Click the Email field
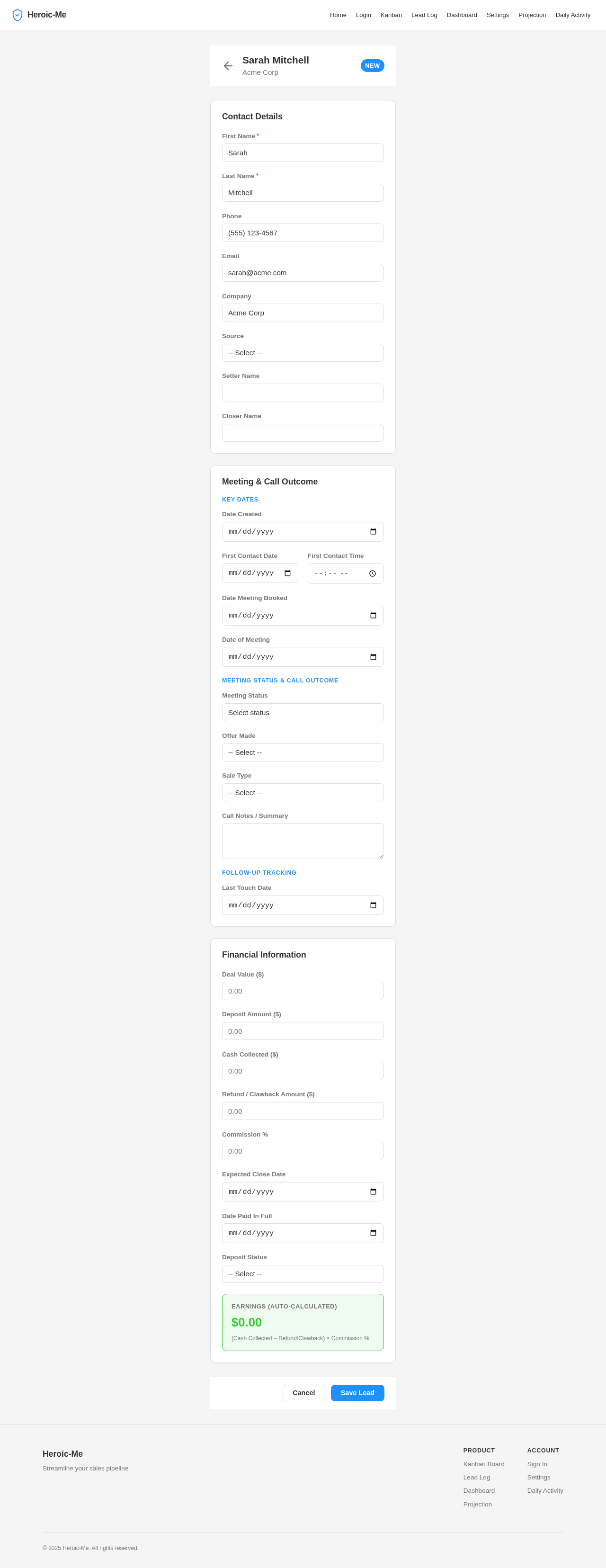Viewport: 606px width, 1568px height. click(x=303, y=273)
